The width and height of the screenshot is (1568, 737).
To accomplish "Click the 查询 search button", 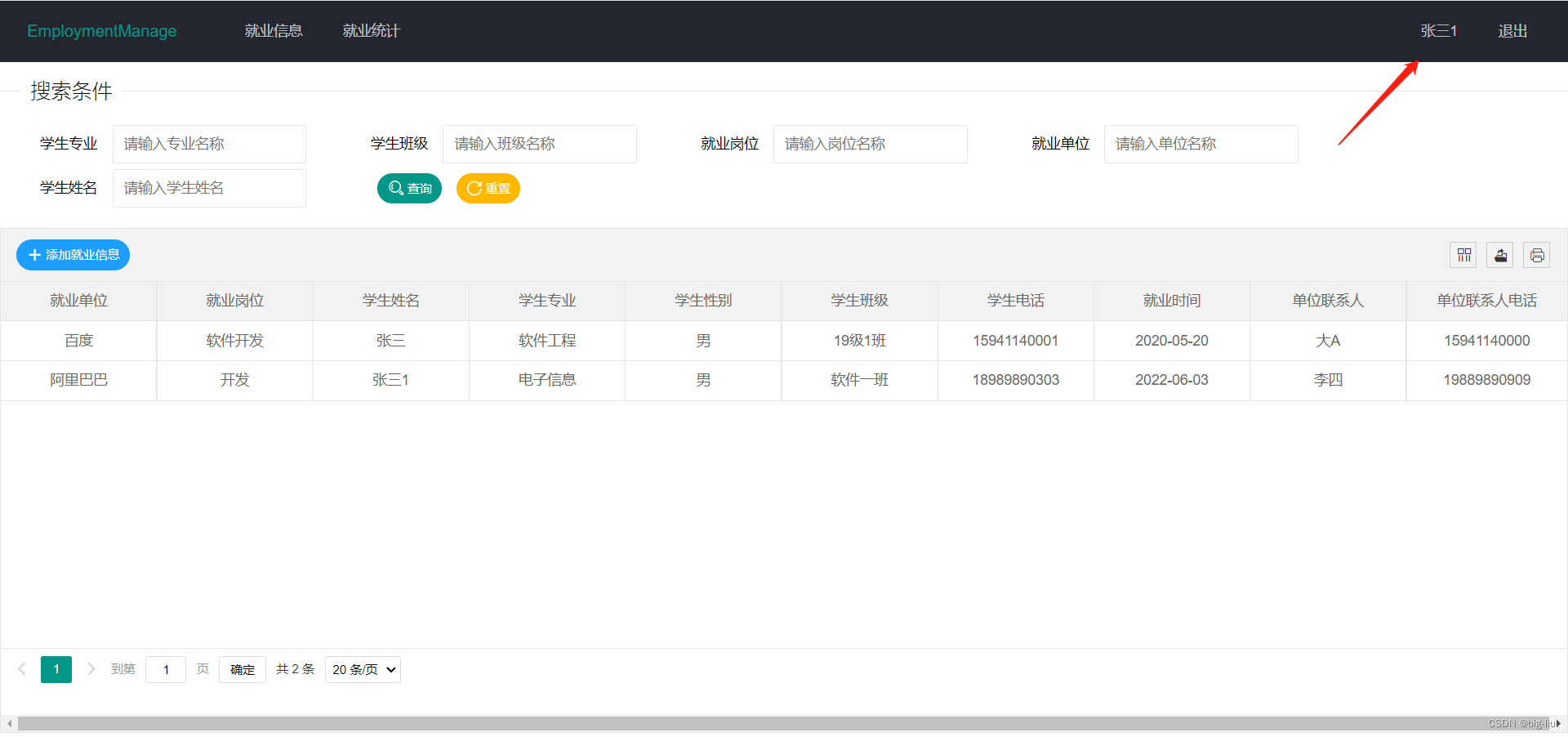I will pyautogui.click(x=409, y=188).
